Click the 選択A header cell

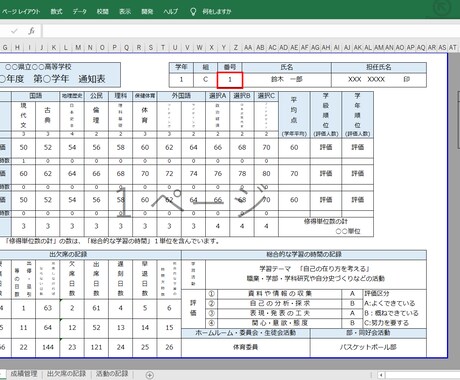tap(218, 96)
